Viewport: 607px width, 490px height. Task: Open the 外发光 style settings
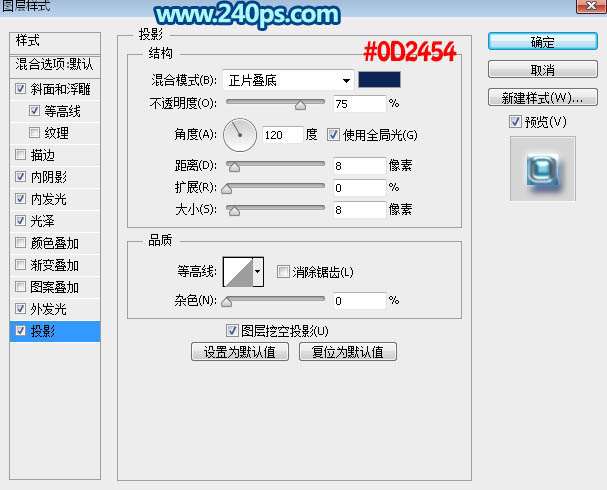click(x=48, y=309)
